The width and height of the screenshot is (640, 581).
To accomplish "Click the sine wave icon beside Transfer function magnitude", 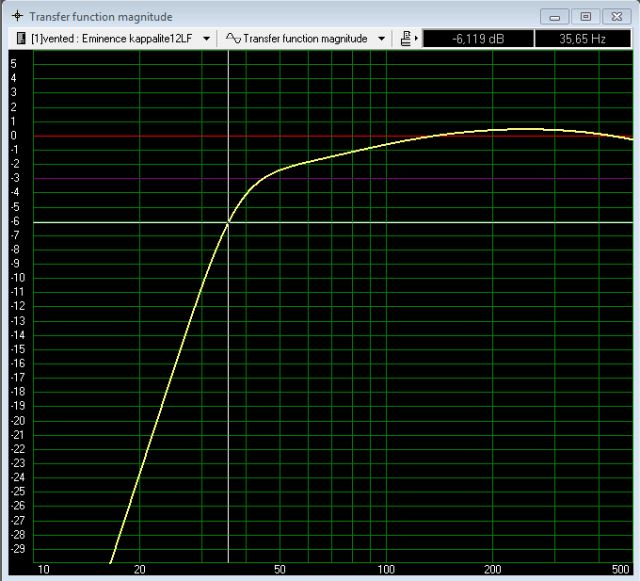I will [233, 39].
